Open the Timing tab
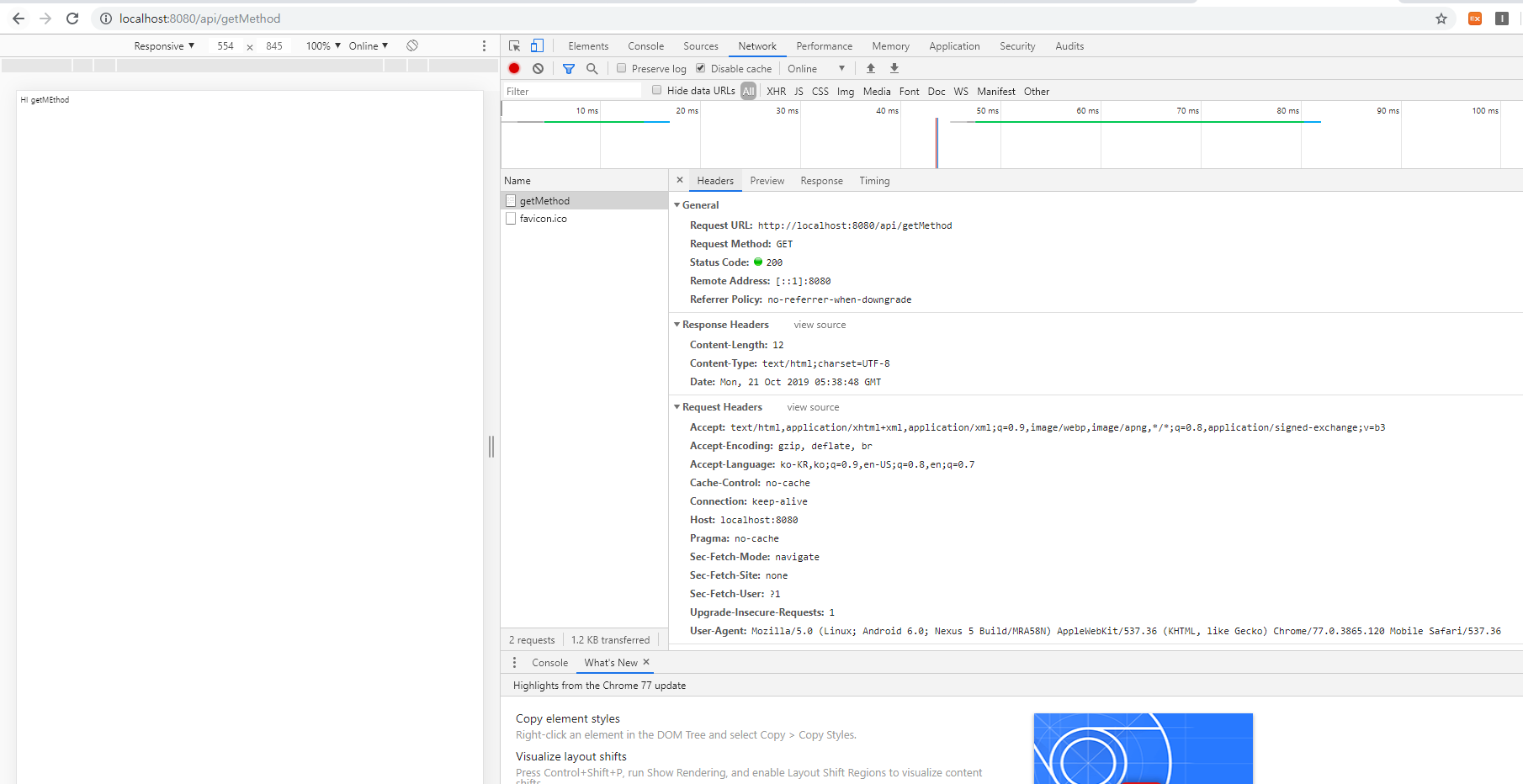Image resolution: width=1523 pixels, height=784 pixels. (x=874, y=181)
